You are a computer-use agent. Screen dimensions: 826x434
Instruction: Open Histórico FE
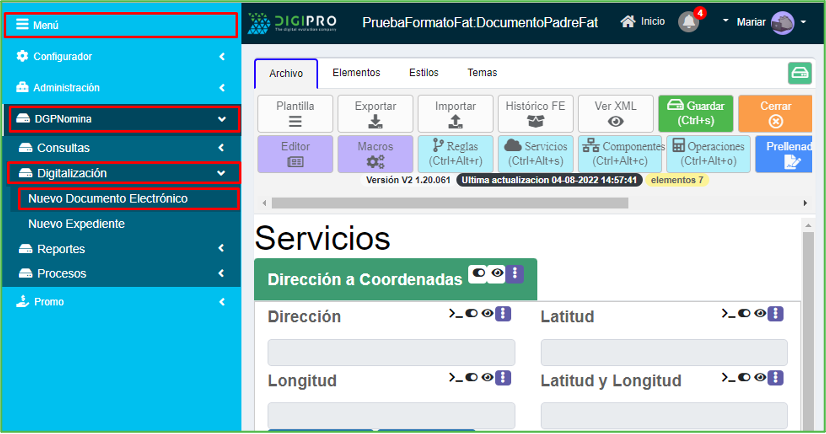coord(535,114)
